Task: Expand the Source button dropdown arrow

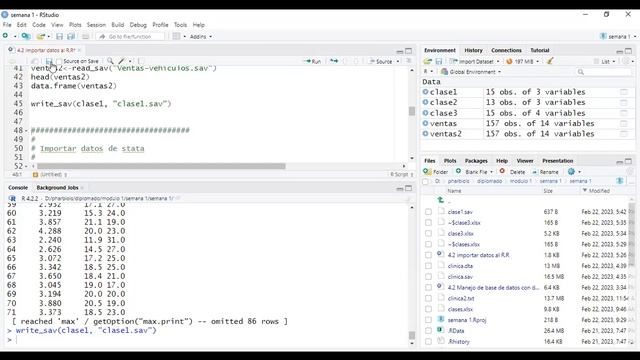Action: coord(398,61)
